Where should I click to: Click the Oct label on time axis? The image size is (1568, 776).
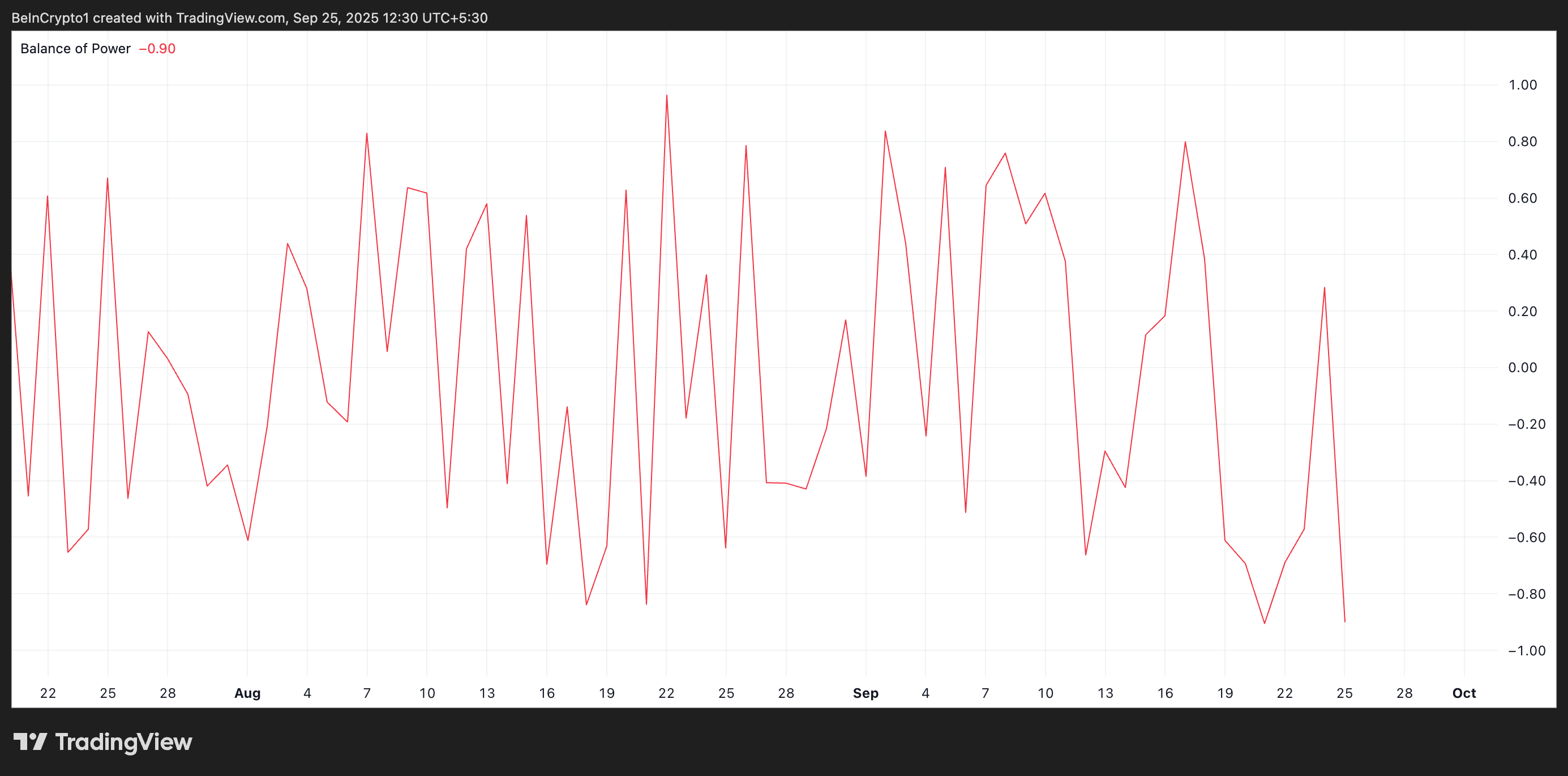point(1463,693)
